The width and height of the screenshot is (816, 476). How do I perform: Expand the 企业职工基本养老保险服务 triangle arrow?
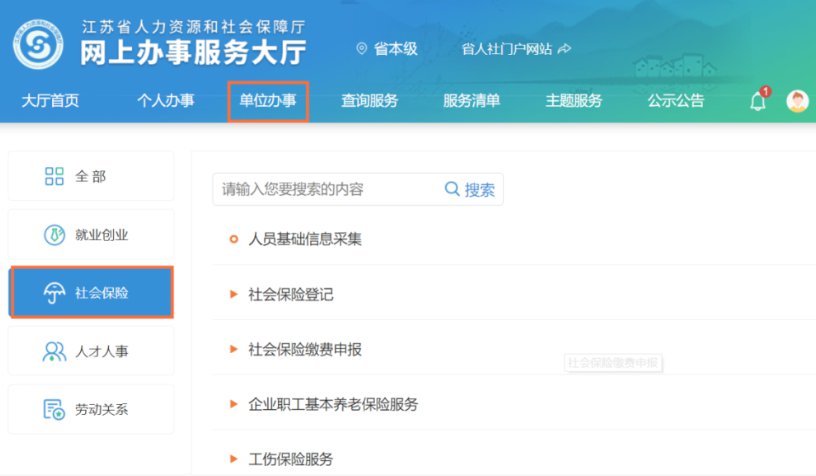tap(234, 404)
